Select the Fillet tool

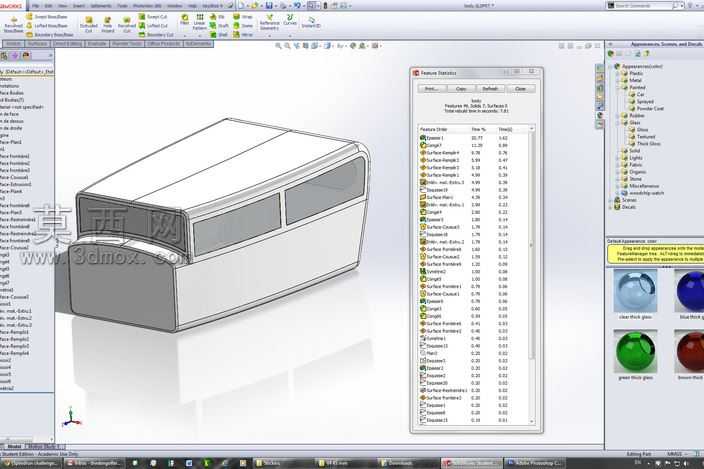click(185, 20)
